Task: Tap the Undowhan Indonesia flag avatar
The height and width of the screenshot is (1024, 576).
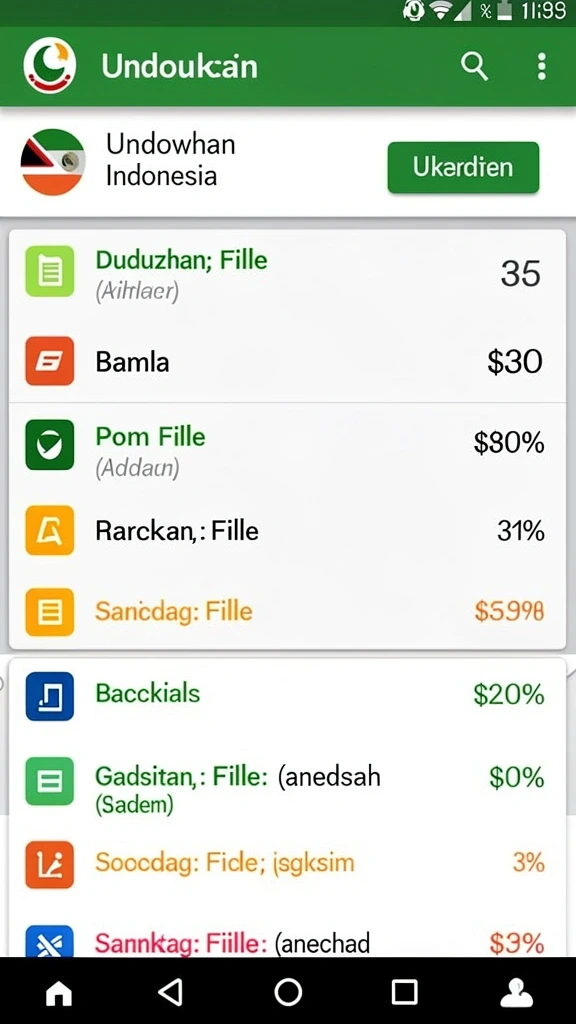Action: point(53,162)
